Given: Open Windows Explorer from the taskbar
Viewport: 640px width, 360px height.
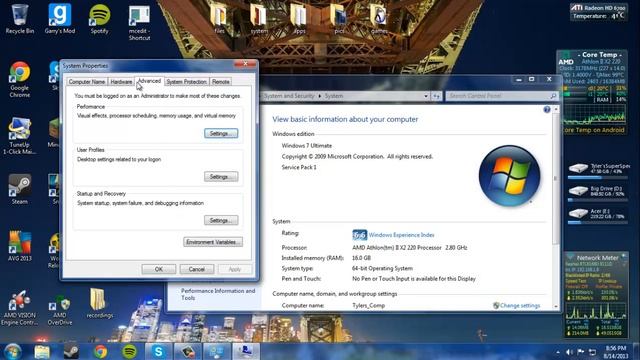Looking at the screenshot, I should pos(42,351).
